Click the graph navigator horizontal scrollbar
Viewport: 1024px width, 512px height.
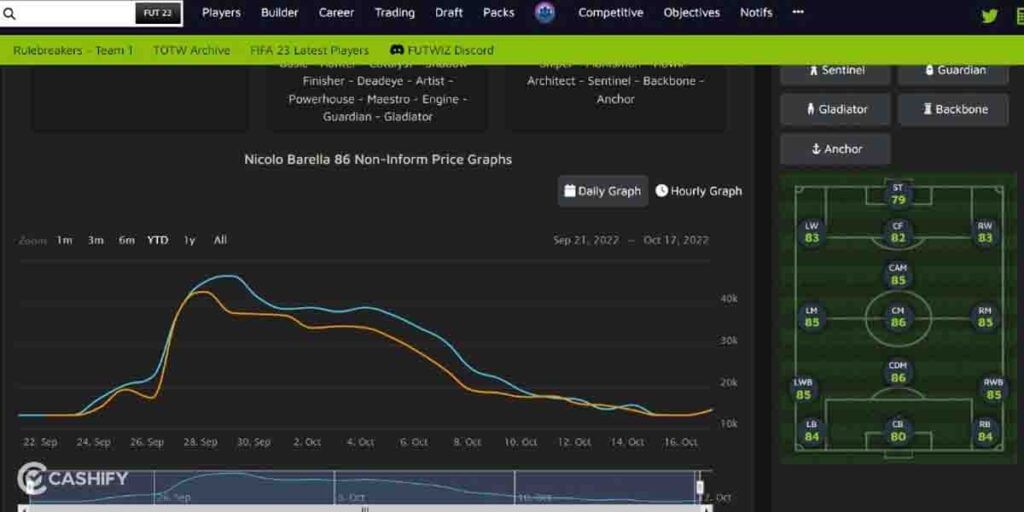(364, 508)
